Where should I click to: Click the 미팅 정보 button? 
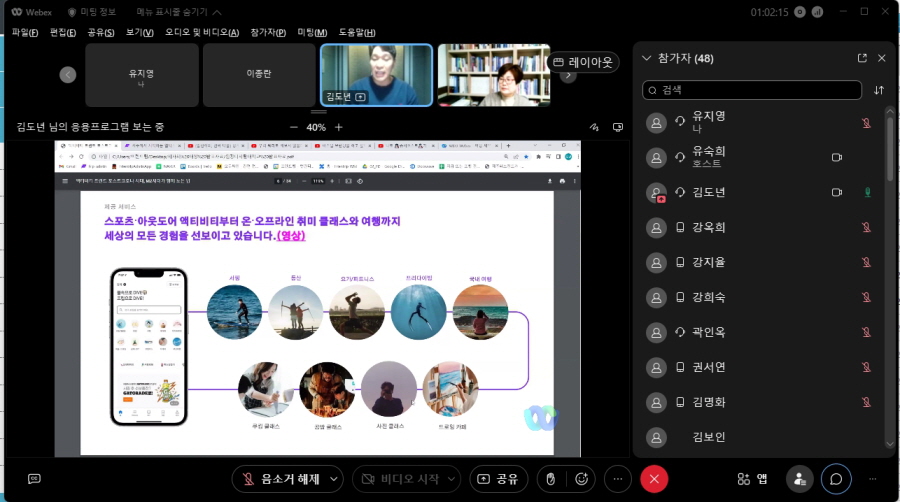[92, 12]
